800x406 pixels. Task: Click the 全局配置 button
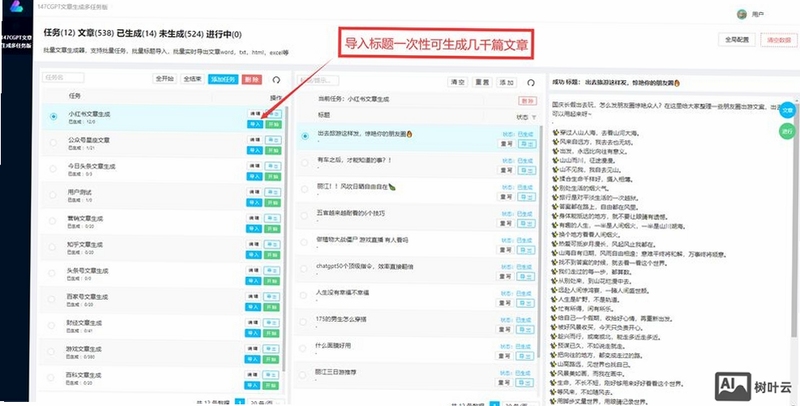pos(737,39)
